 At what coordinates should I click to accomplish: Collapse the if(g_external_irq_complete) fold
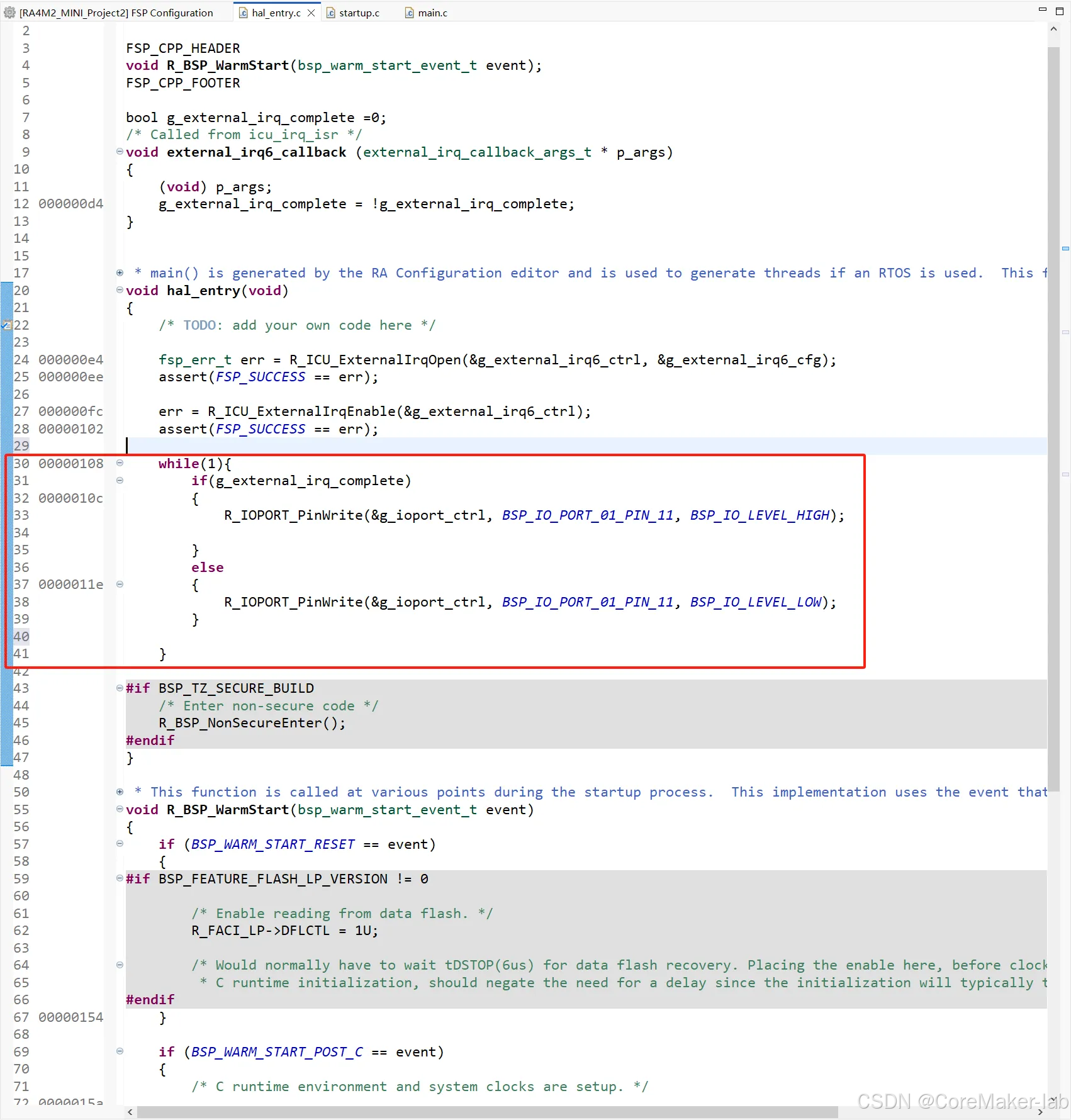[120, 481]
